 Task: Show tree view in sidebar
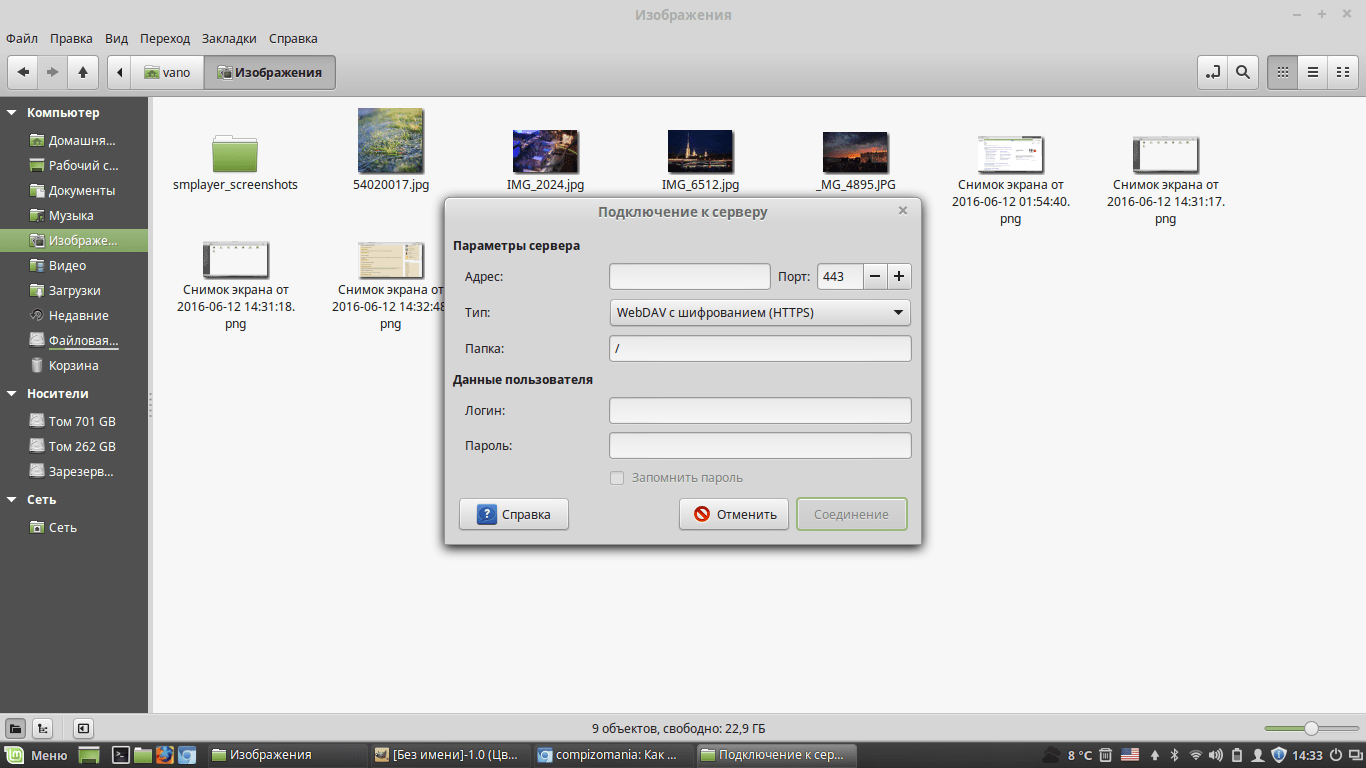pyautogui.click(x=43, y=728)
